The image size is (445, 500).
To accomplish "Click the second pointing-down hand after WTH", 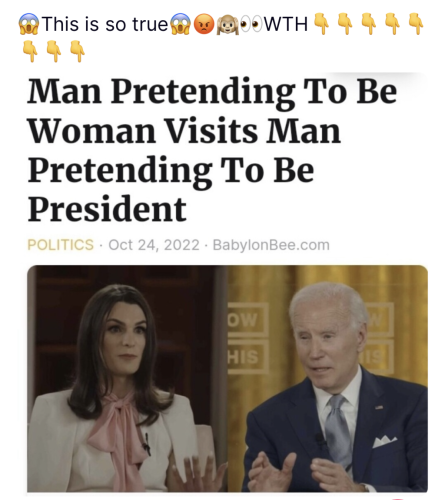I will click(x=345, y=24).
